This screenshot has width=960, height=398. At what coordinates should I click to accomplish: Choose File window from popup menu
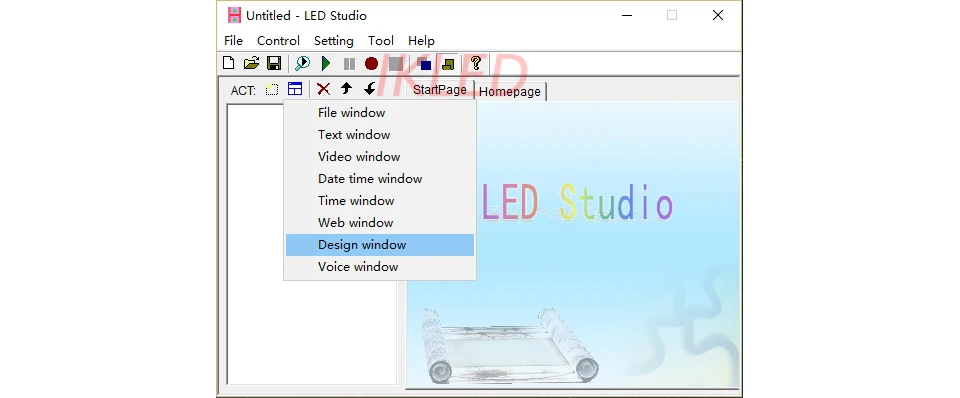[380, 113]
